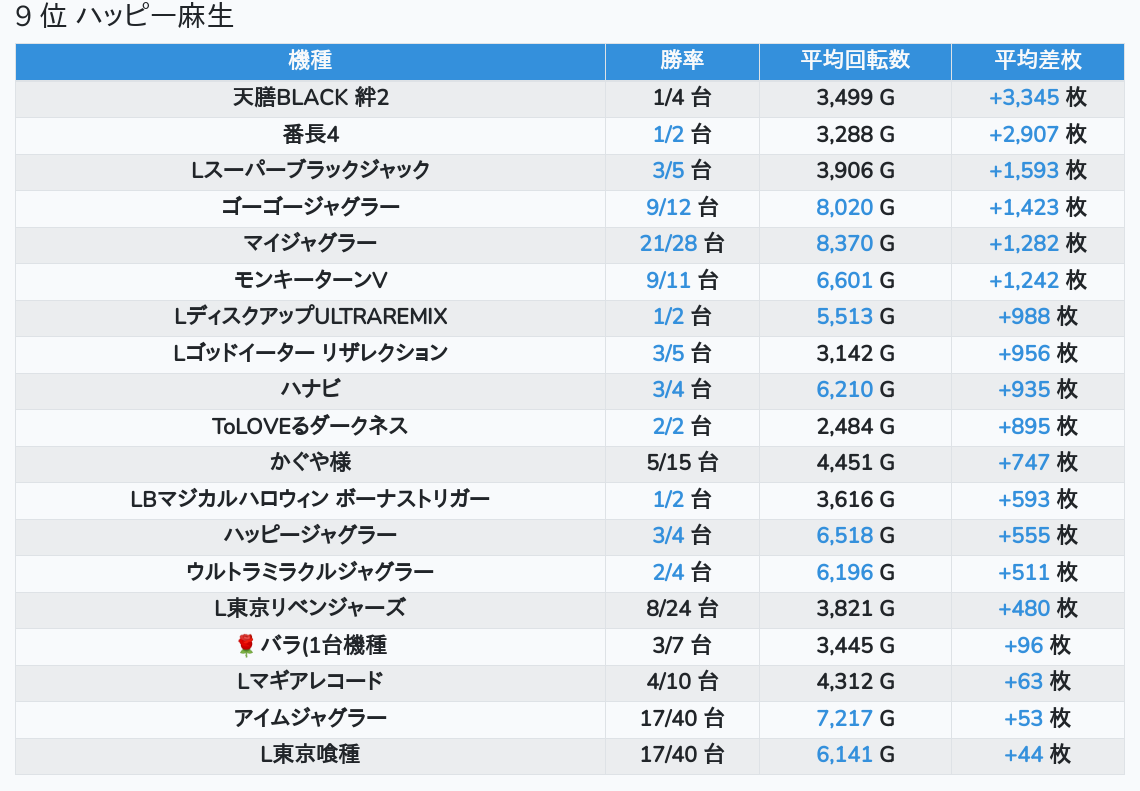Image resolution: width=1140 pixels, height=791 pixels.
Task: Select 6,518 G in the ハッピージャグラー row
Action: [x=845, y=535]
